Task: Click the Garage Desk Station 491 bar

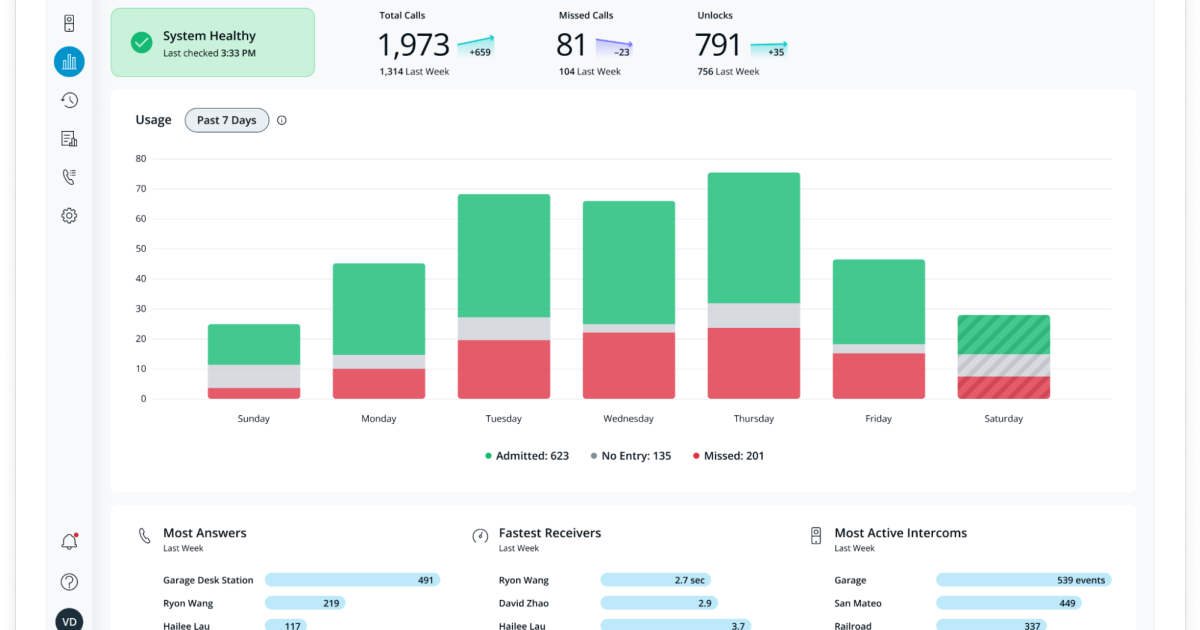Action: click(x=352, y=580)
